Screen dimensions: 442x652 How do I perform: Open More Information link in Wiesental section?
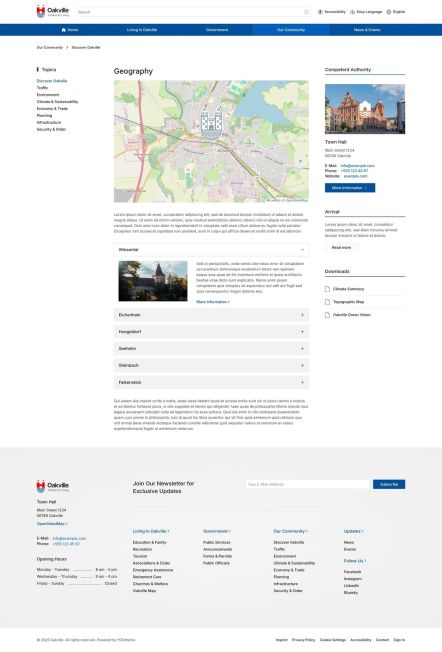coord(213,302)
